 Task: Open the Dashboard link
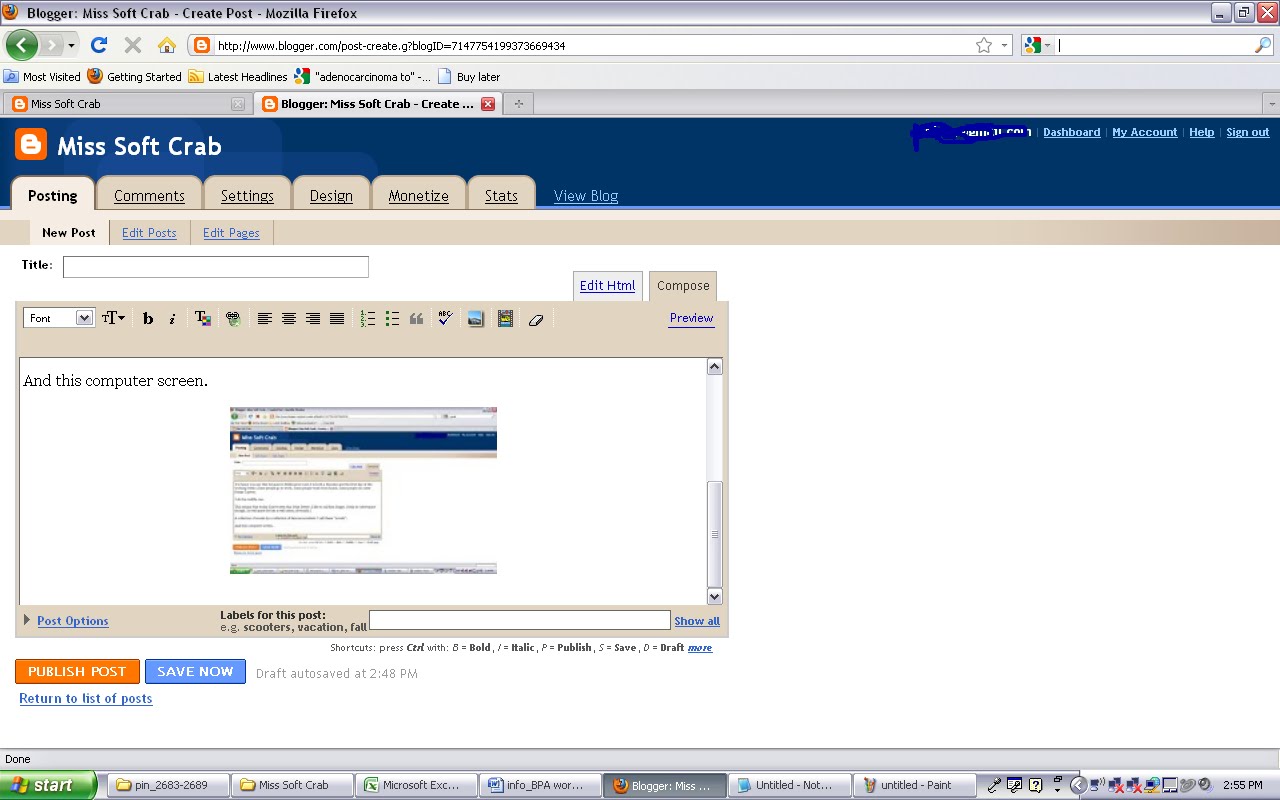[x=1071, y=132]
